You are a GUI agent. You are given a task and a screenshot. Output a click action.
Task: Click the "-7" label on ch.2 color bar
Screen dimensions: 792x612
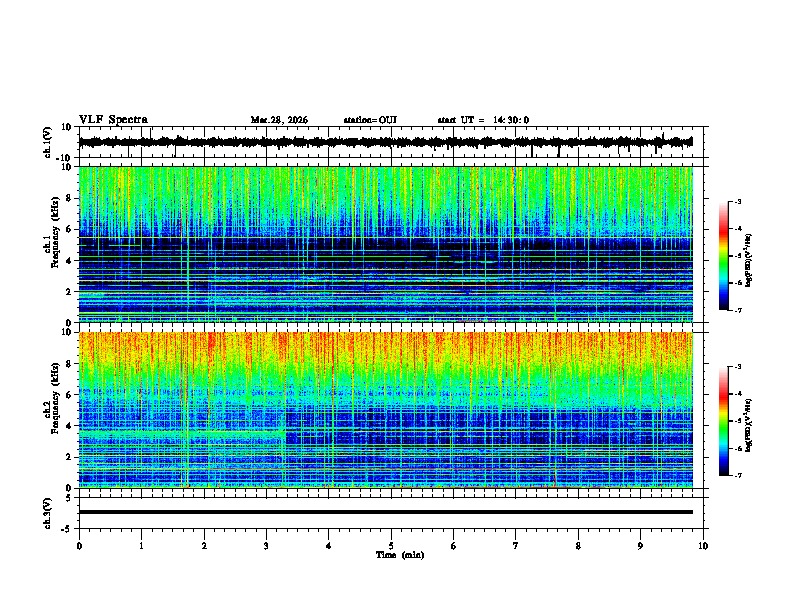(738, 475)
